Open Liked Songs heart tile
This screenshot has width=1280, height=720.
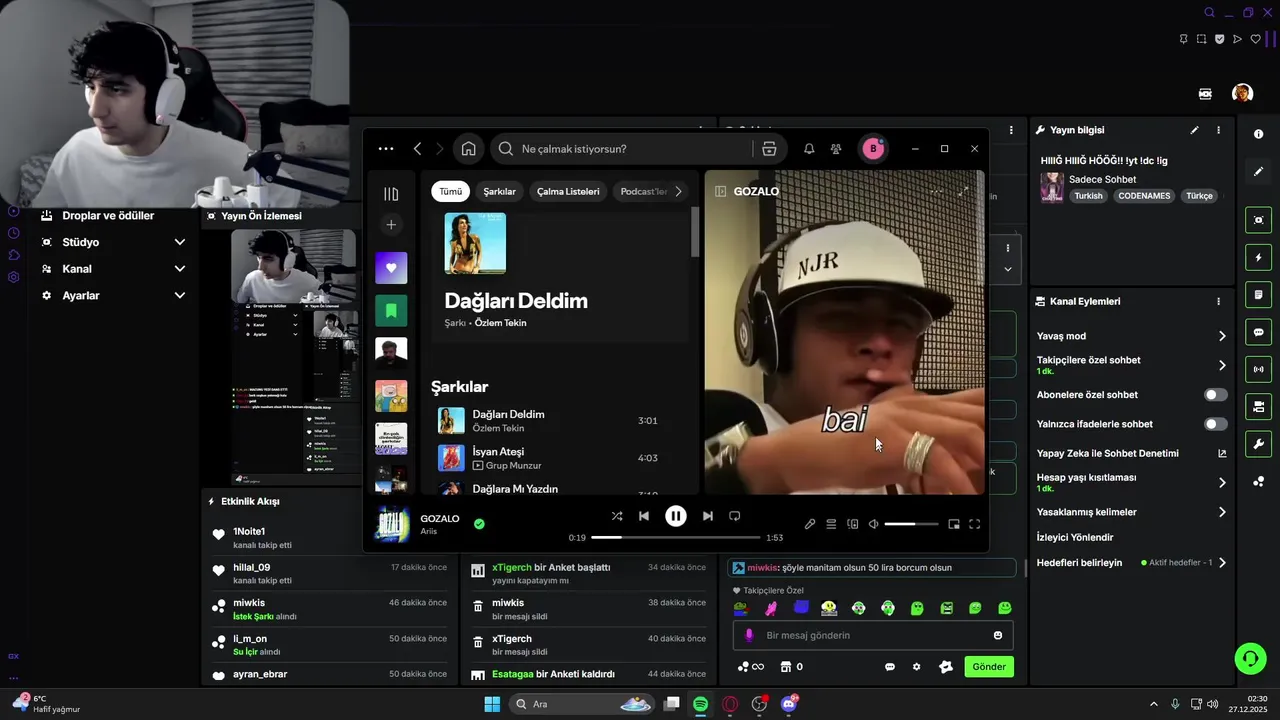391,268
